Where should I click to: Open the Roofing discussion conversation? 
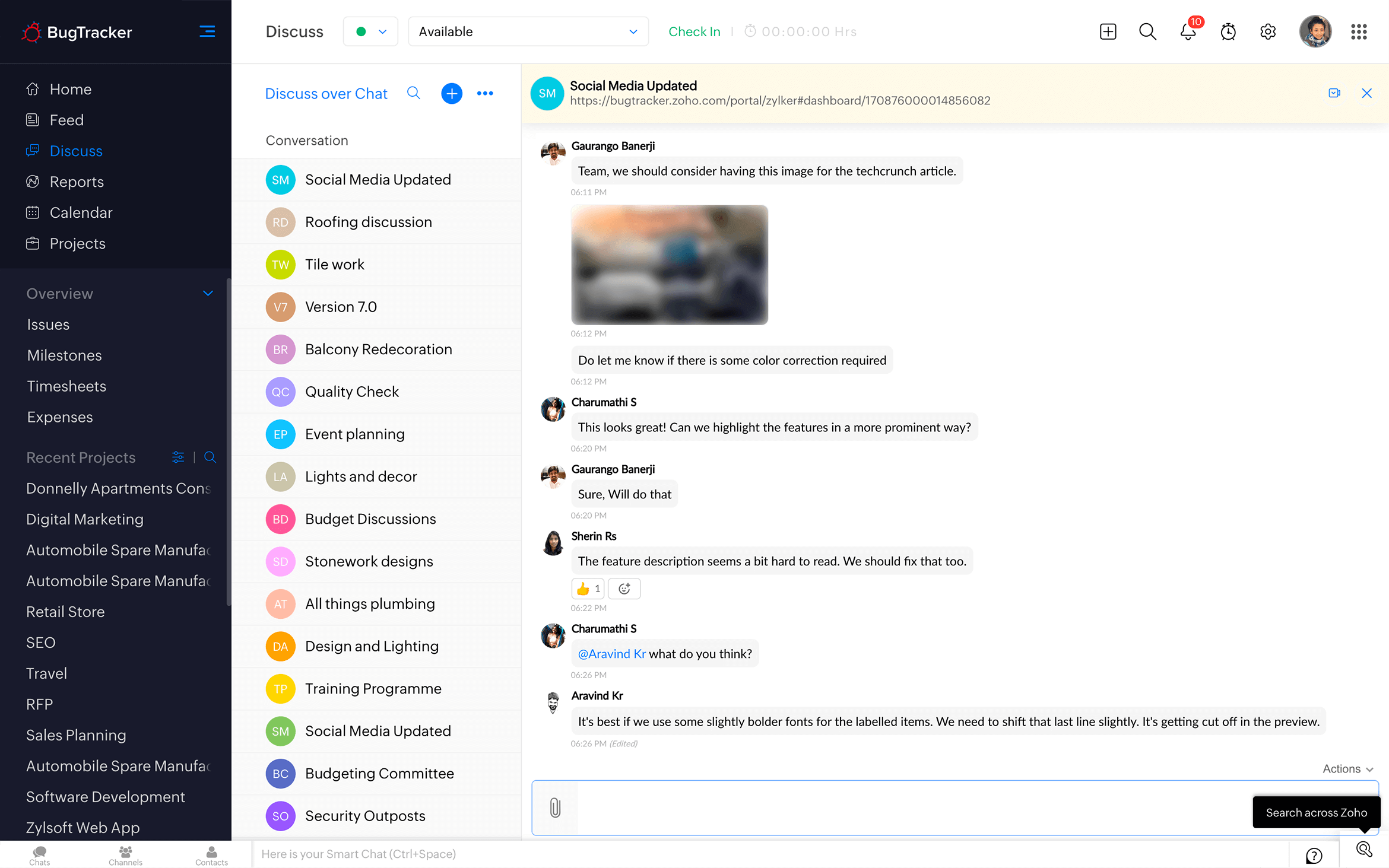(x=369, y=222)
